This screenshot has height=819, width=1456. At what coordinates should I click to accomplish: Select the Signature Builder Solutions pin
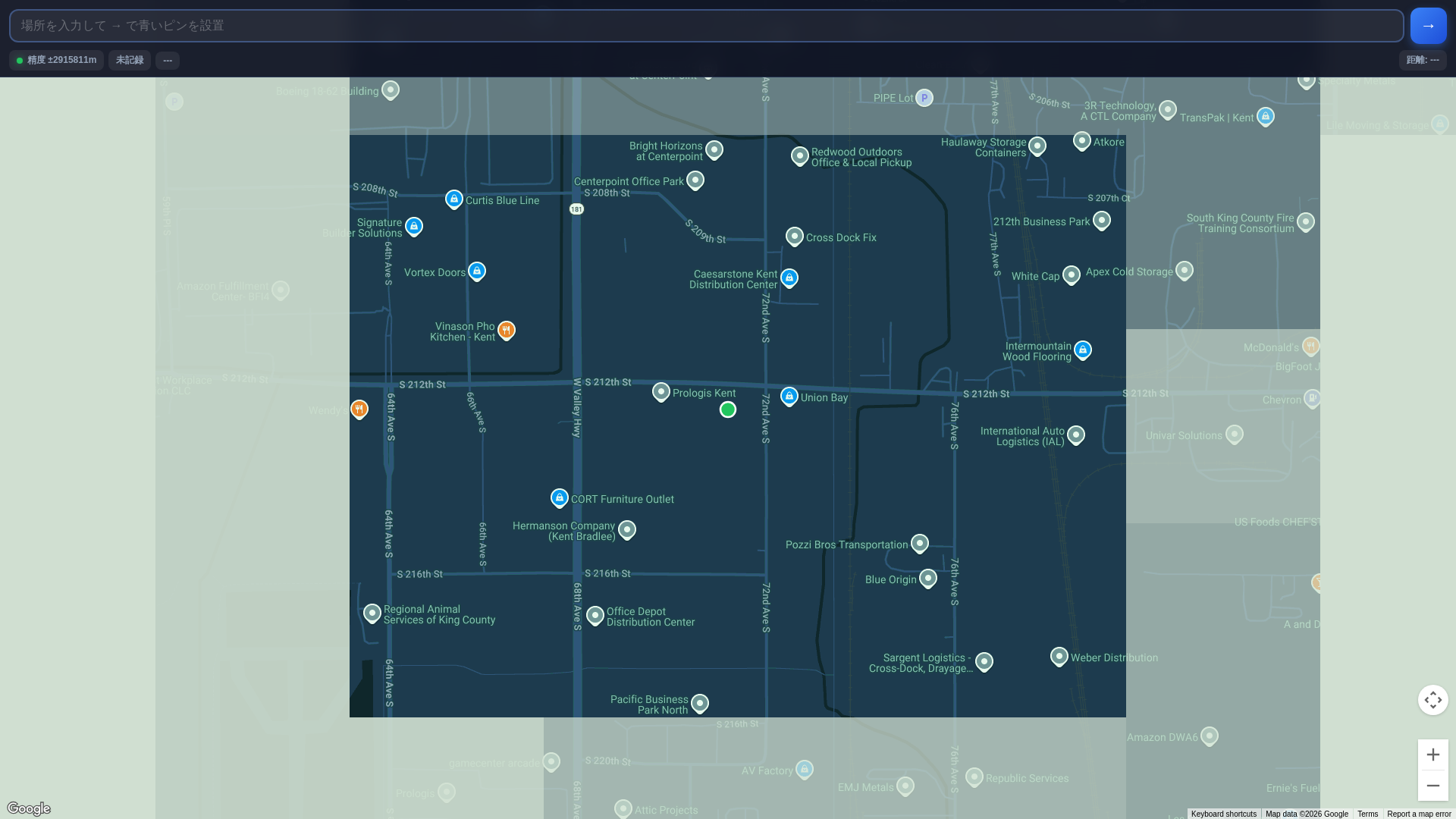[413, 226]
